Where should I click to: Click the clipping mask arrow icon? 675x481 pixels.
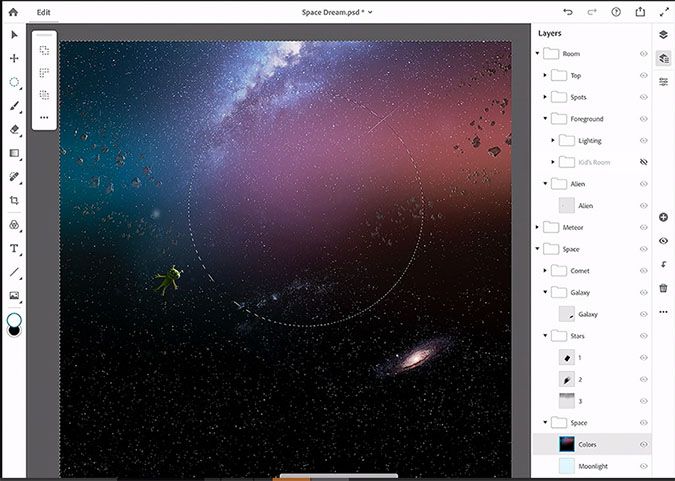click(663, 264)
